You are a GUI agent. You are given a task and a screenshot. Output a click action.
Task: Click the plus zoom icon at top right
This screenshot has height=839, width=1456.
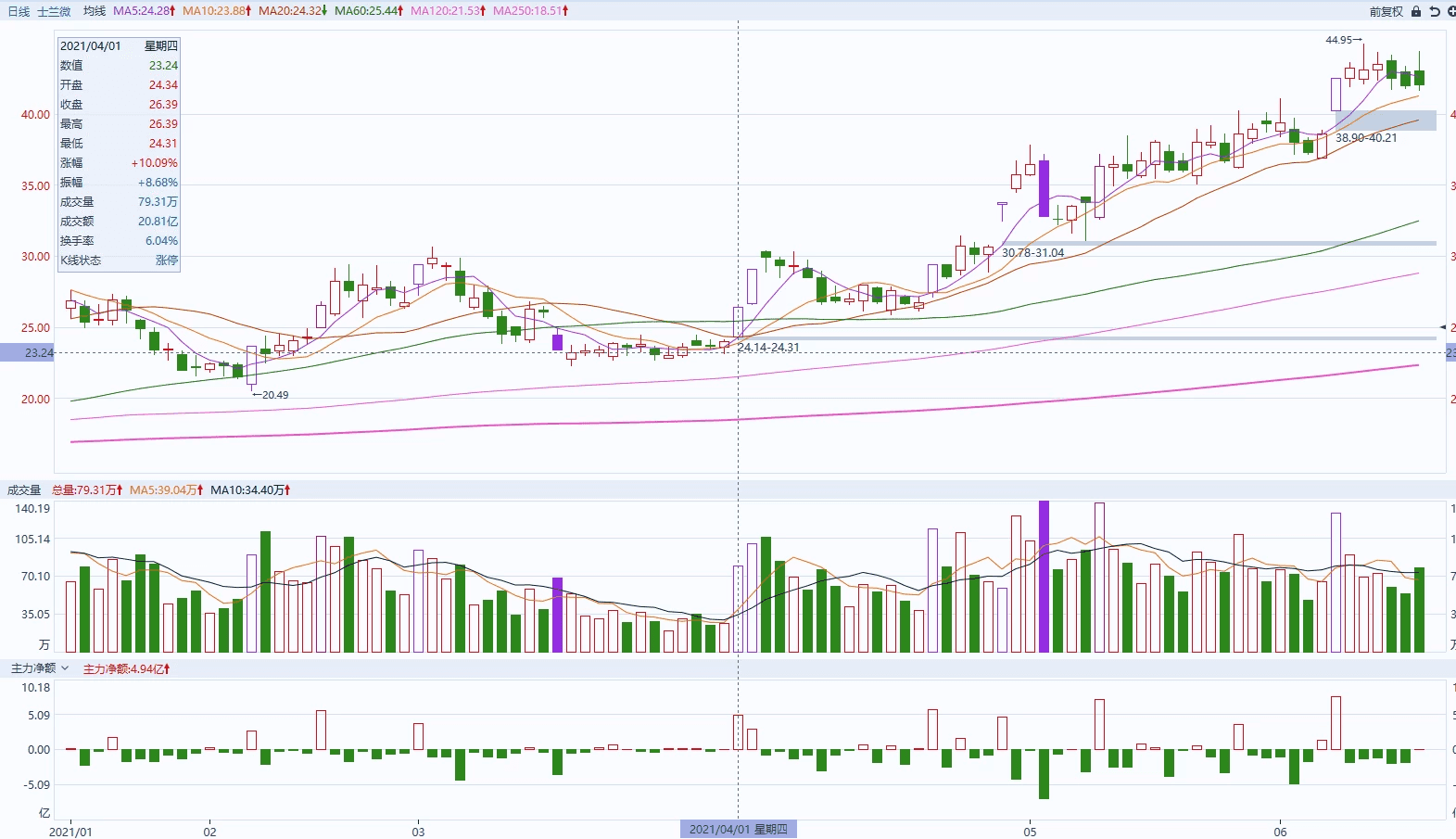pos(1450,11)
